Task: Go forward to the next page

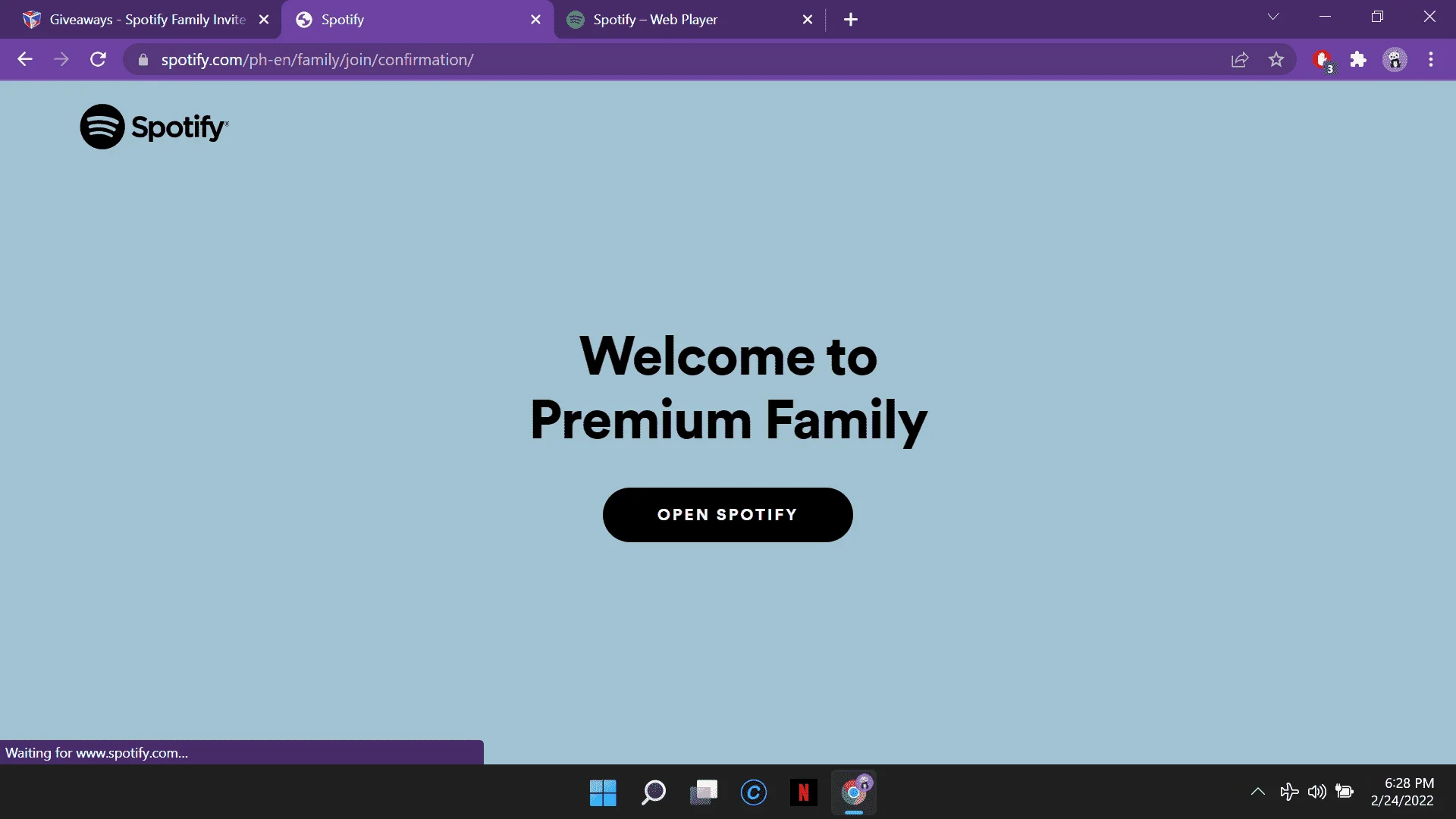Action: (x=61, y=60)
